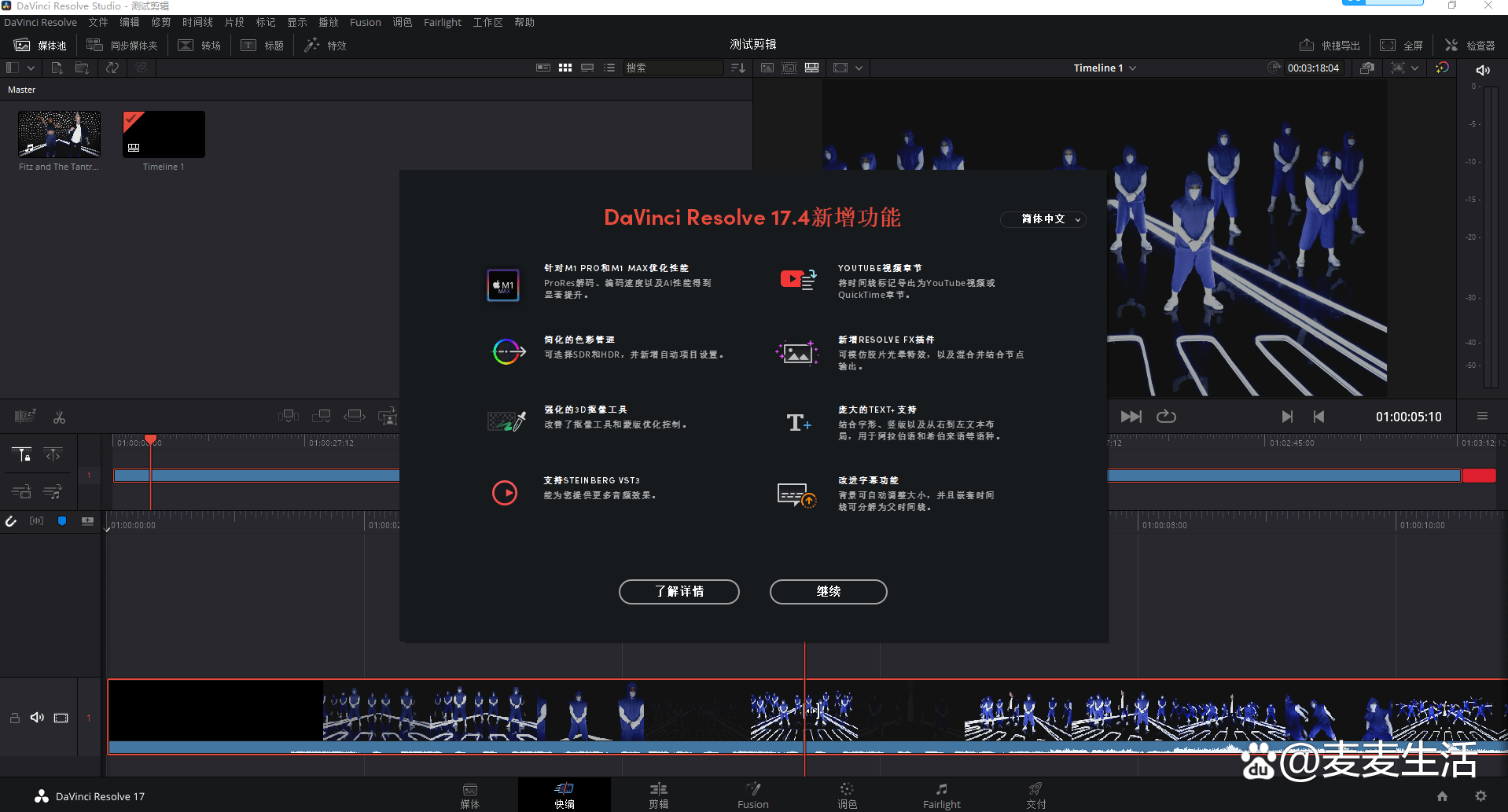Add a marker with blue marker icon

(x=62, y=521)
